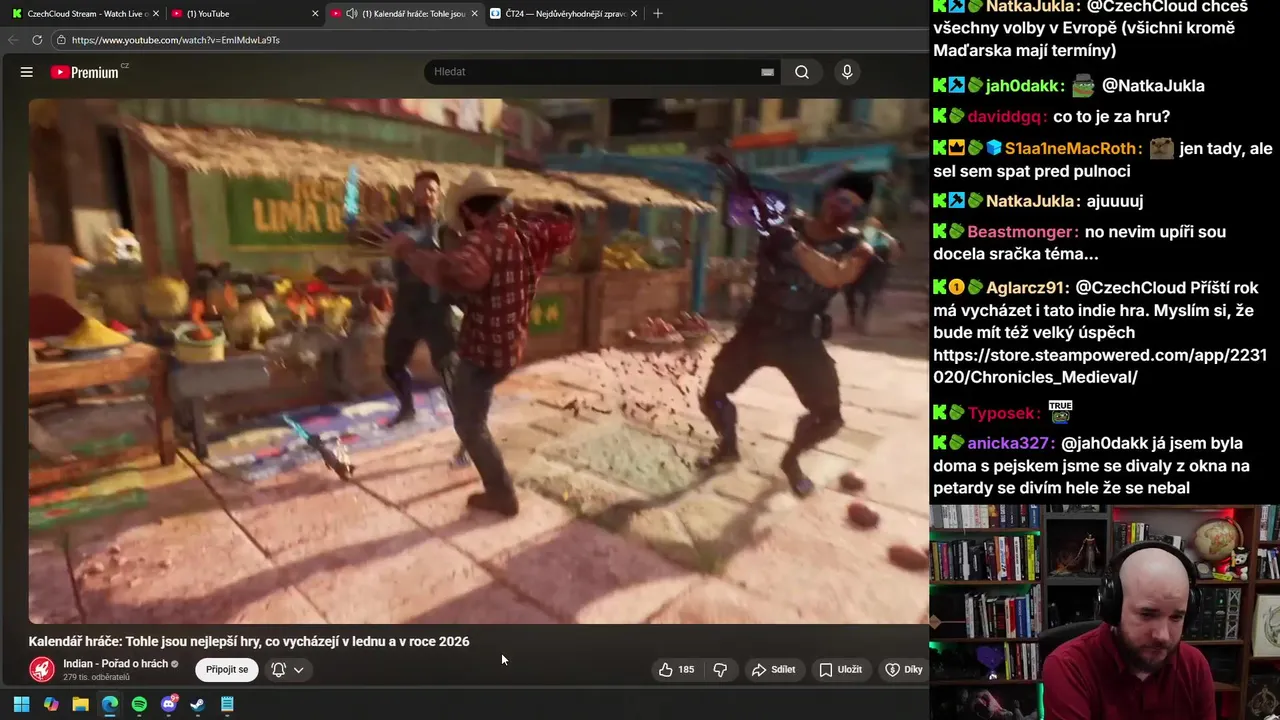Close the (1) YouTube tab
This screenshot has width=1280, height=720.
coord(315,13)
